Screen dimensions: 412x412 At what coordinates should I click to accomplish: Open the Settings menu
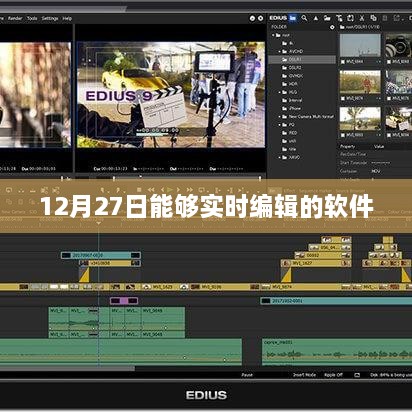click(x=50, y=18)
